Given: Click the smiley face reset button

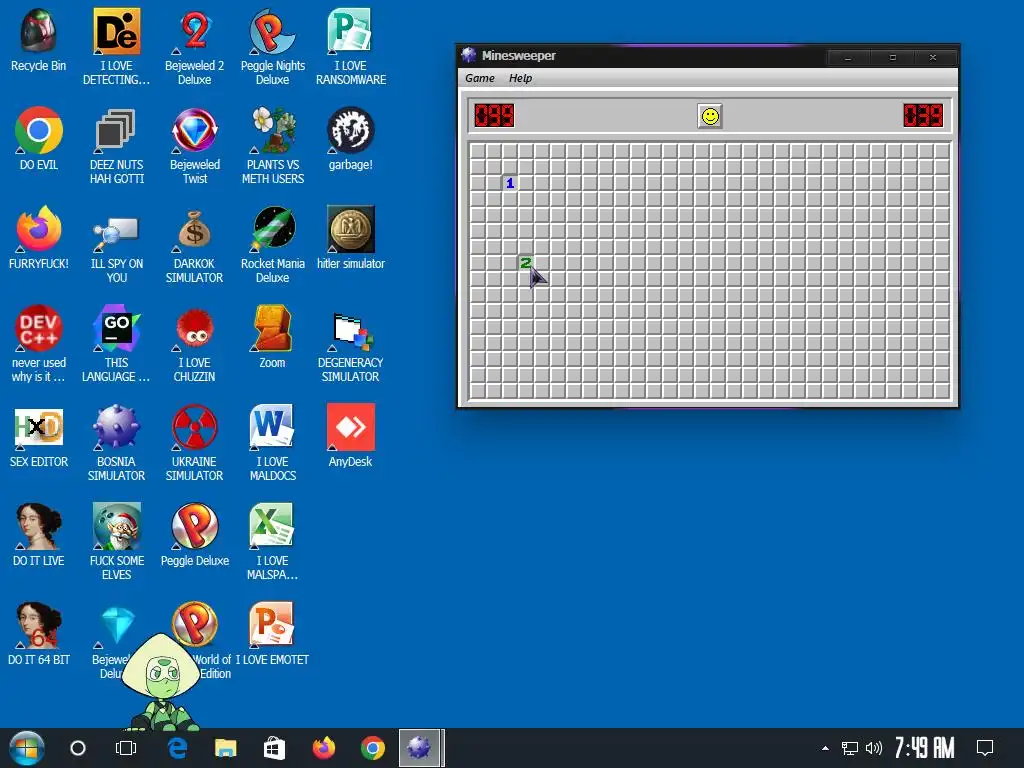Looking at the screenshot, I should coord(710,116).
